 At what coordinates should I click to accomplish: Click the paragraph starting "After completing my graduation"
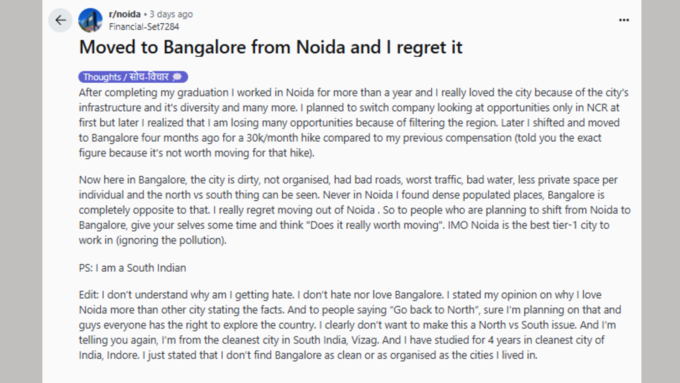click(x=353, y=122)
